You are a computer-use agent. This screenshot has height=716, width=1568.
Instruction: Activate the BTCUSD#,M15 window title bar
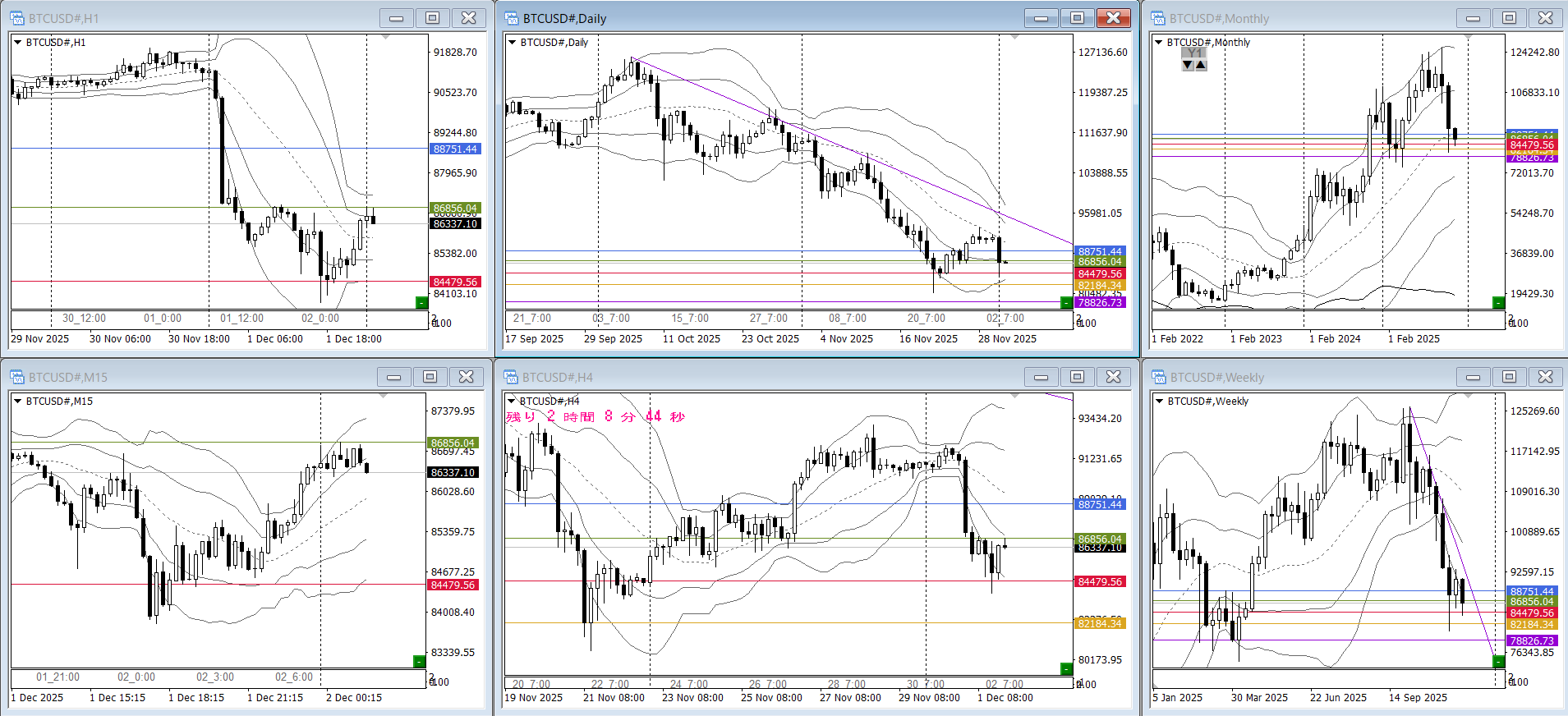[x=205, y=377]
